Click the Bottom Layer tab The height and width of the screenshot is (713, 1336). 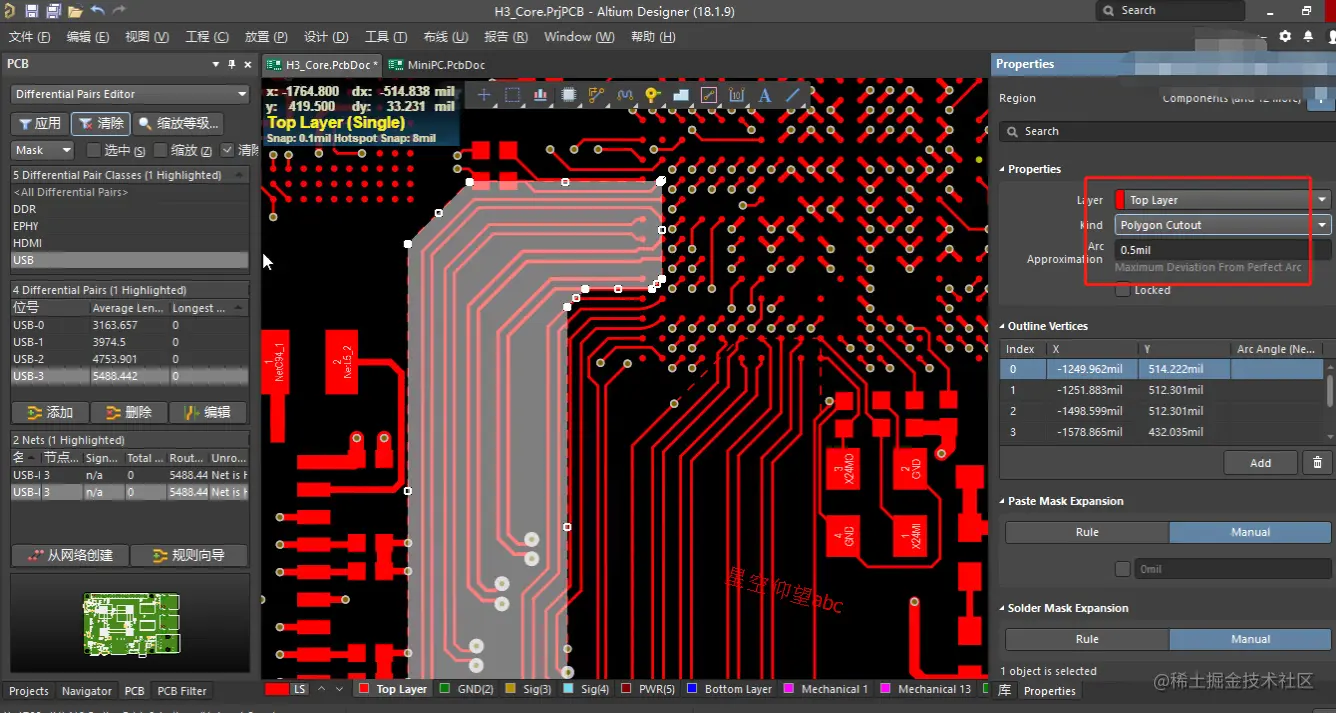click(729, 689)
